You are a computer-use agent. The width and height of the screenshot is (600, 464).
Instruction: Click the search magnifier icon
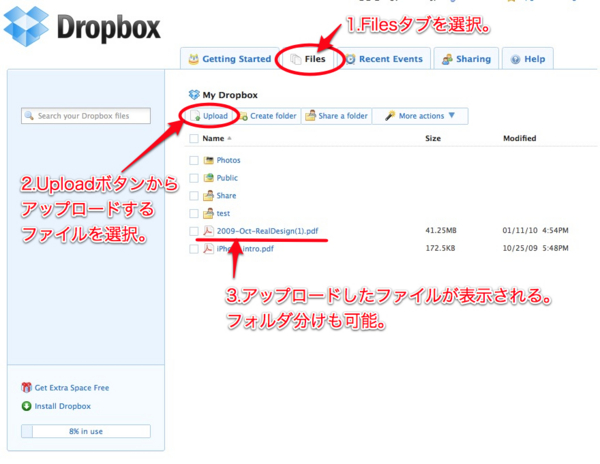point(29,115)
